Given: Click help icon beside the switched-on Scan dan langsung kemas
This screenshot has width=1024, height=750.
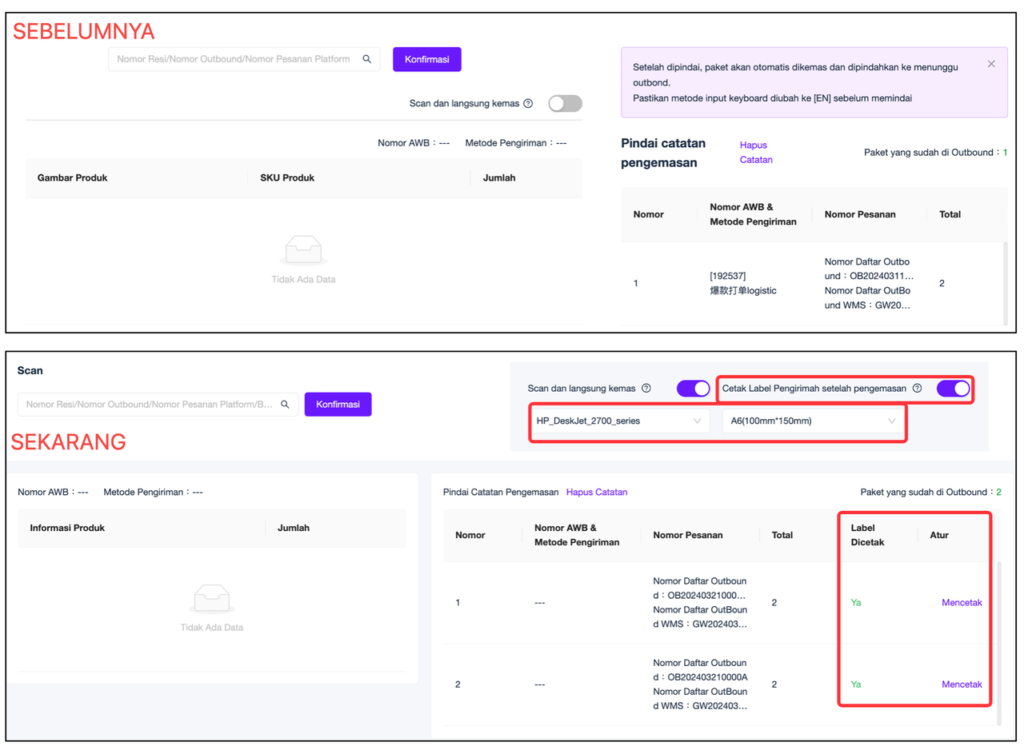Looking at the screenshot, I should coord(646,388).
